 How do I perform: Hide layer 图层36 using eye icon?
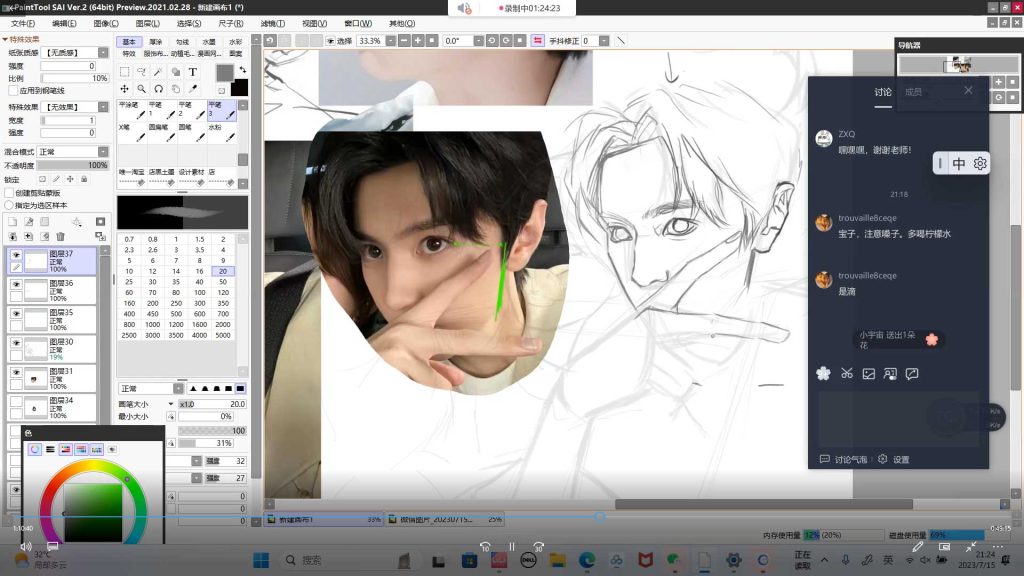[16, 284]
